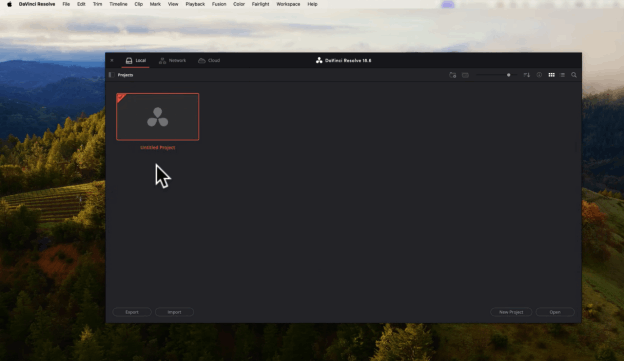Toggle the project libraries sidebar
Viewport: 624px width, 362px height.
pyautogui.click(x=112, y=75)
